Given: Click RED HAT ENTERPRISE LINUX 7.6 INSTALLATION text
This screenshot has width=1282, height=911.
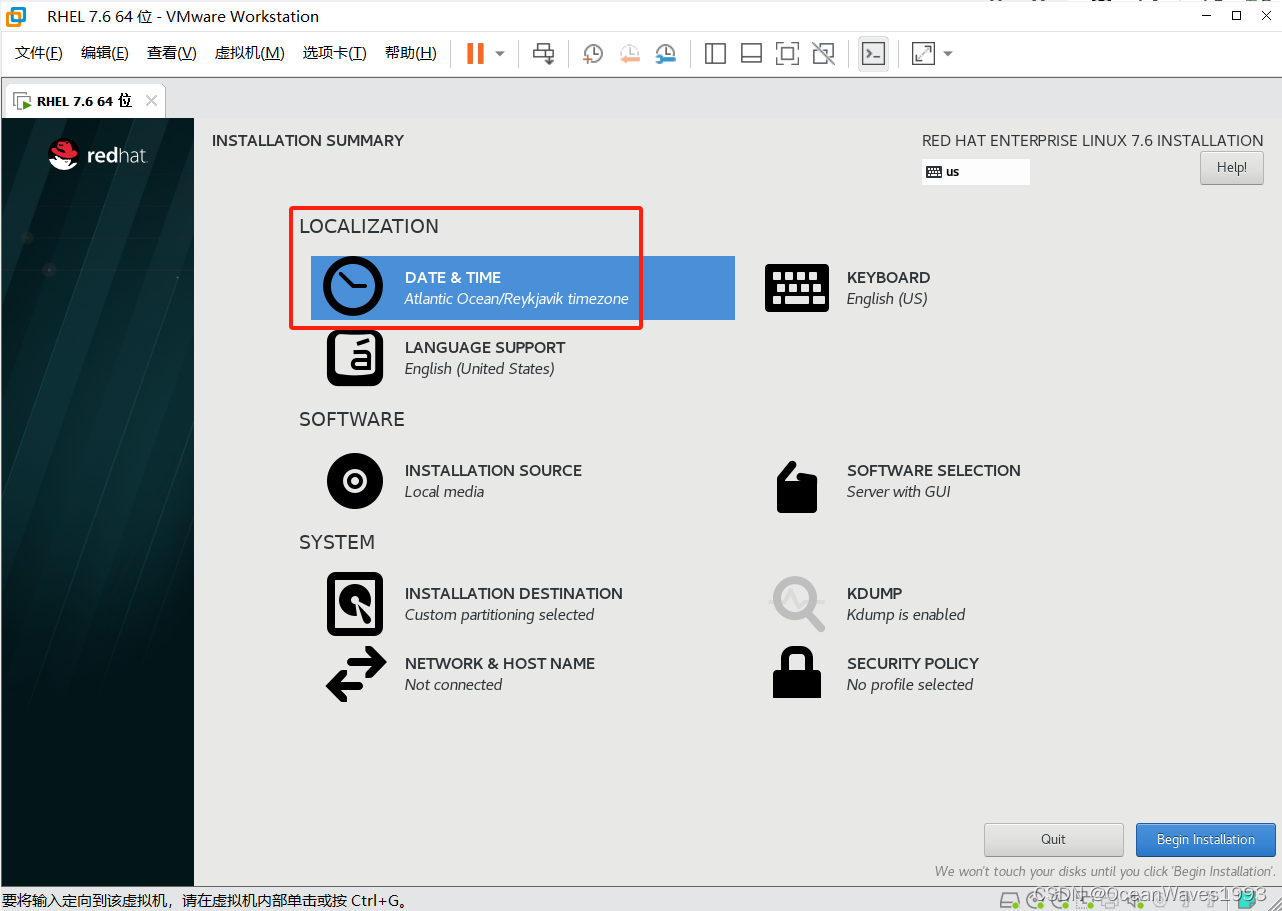Looking at the screenshot, I should pyautogui.click(x=1093, y=141).
